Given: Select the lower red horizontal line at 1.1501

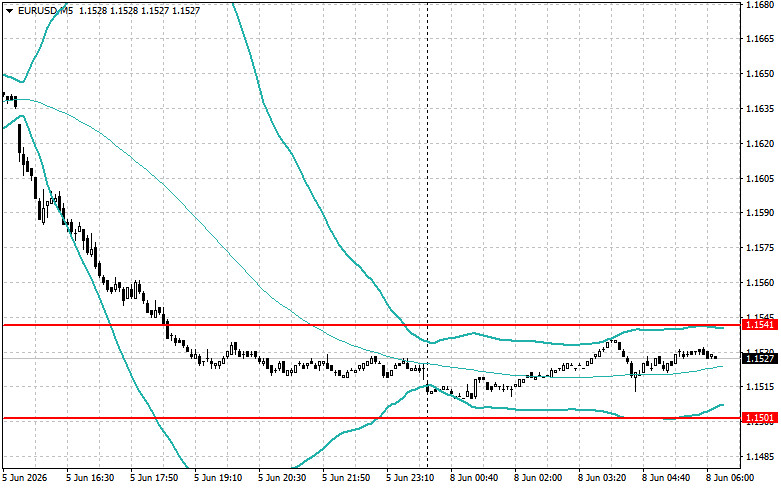Looking at the screenshot, I should [371, 418].
